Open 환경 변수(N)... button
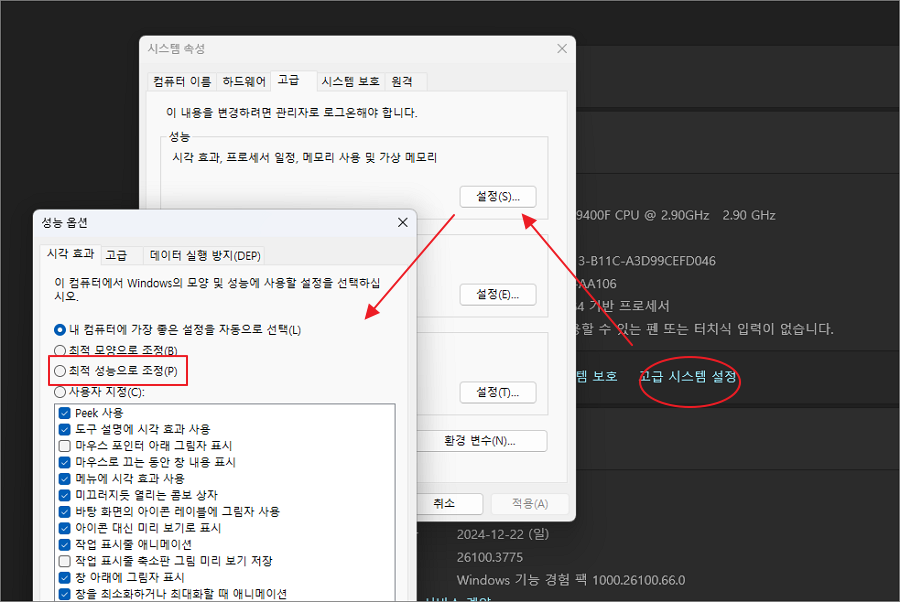 (x=480, y=441)
